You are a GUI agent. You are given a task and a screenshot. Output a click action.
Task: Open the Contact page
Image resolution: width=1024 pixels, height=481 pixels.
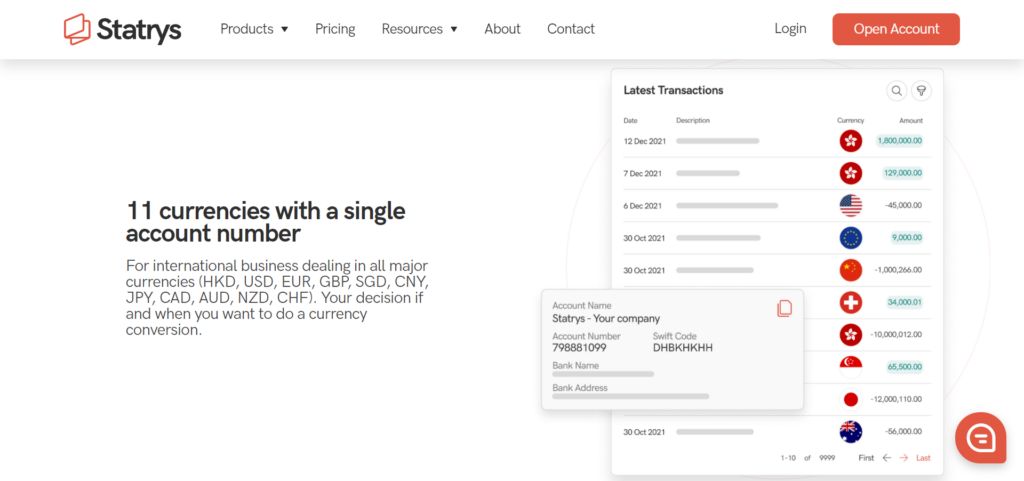coord(571,29)
